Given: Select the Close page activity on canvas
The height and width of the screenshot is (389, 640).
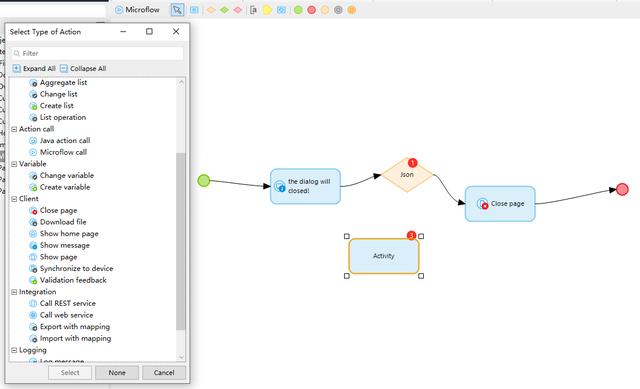Looking at the screenshot, I should coord(500,204).
